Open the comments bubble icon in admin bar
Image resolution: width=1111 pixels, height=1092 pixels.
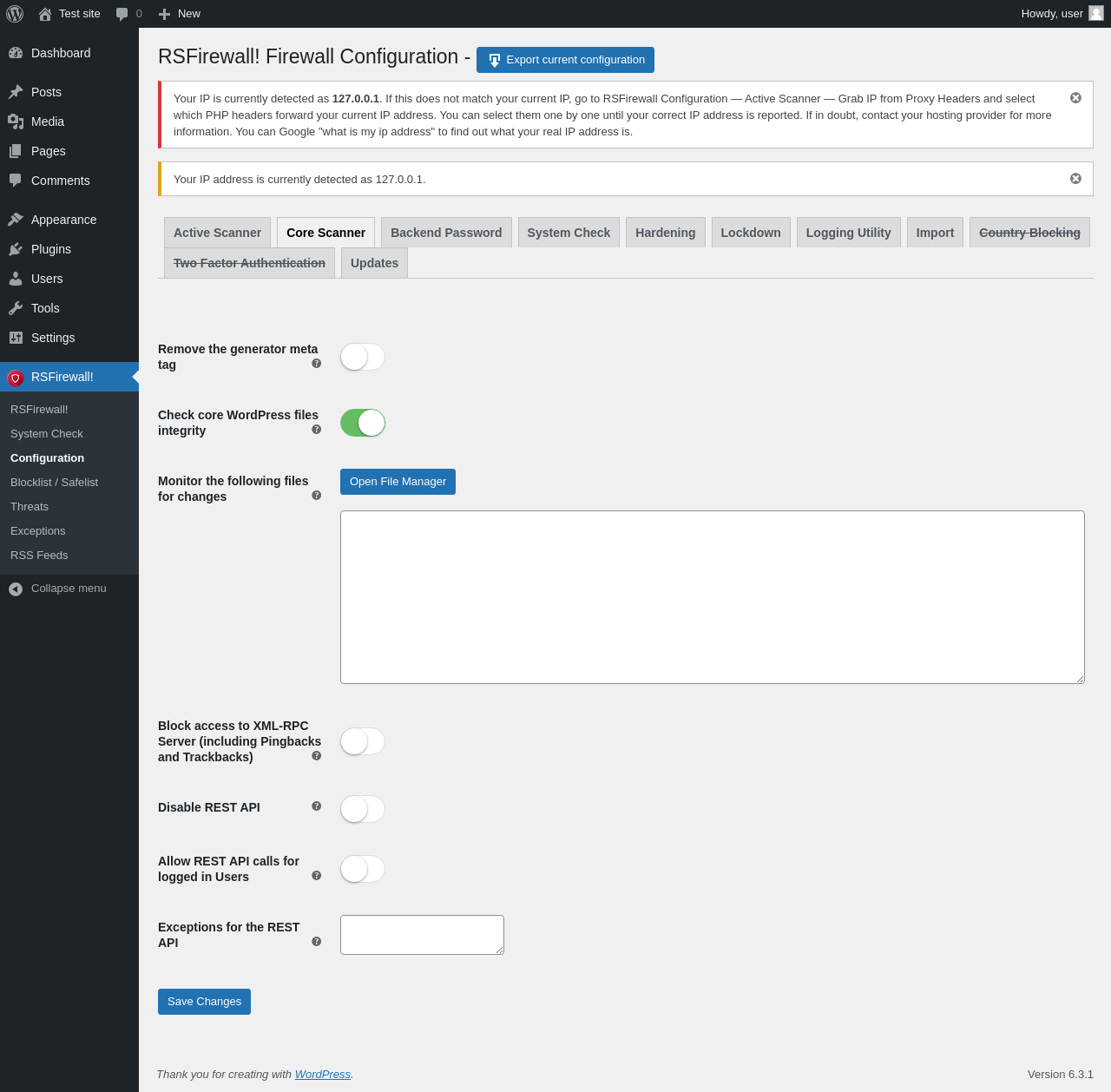(122, 14)
